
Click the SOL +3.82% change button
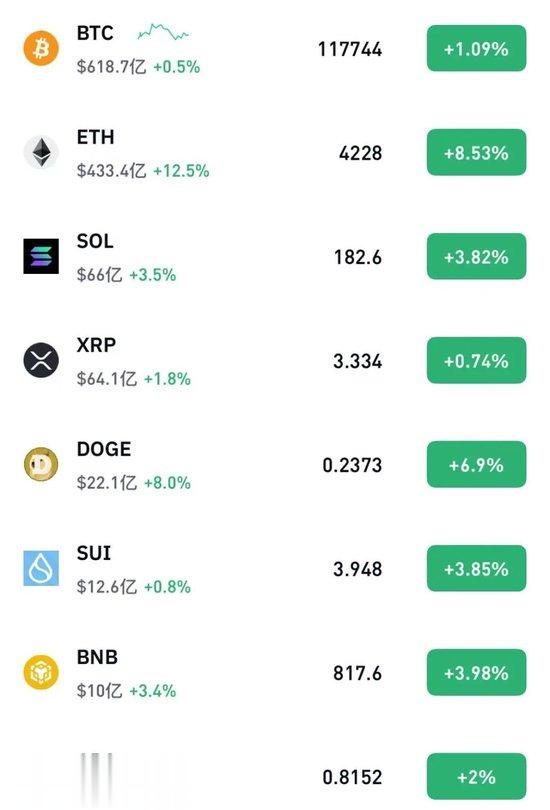[476, 256]
